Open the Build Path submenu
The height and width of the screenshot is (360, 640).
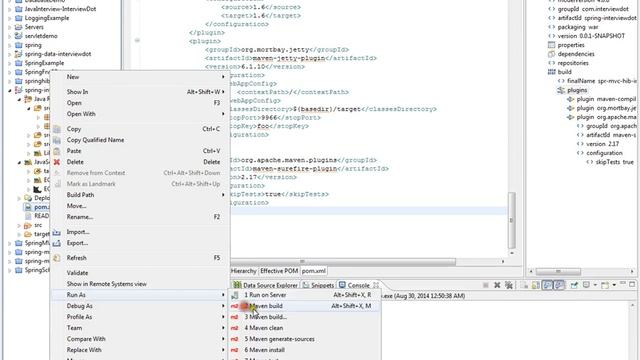(139, 195)
